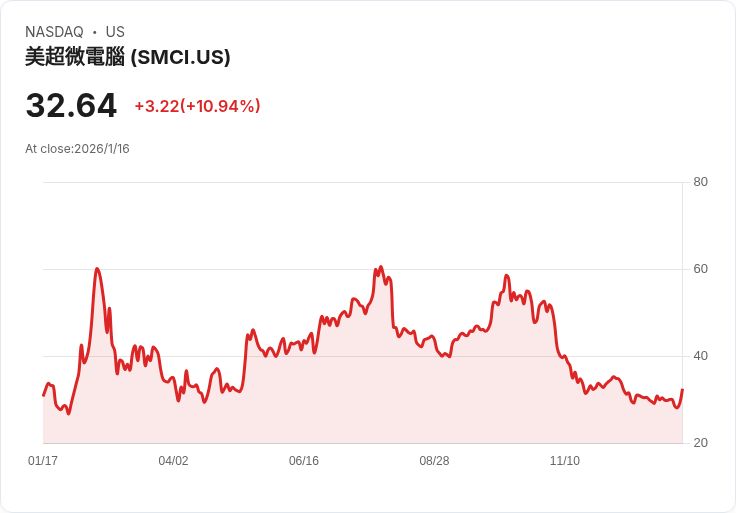Click the leftmost spike reaching 60 on the chart
Screen dimensions: 736x513
97,269
